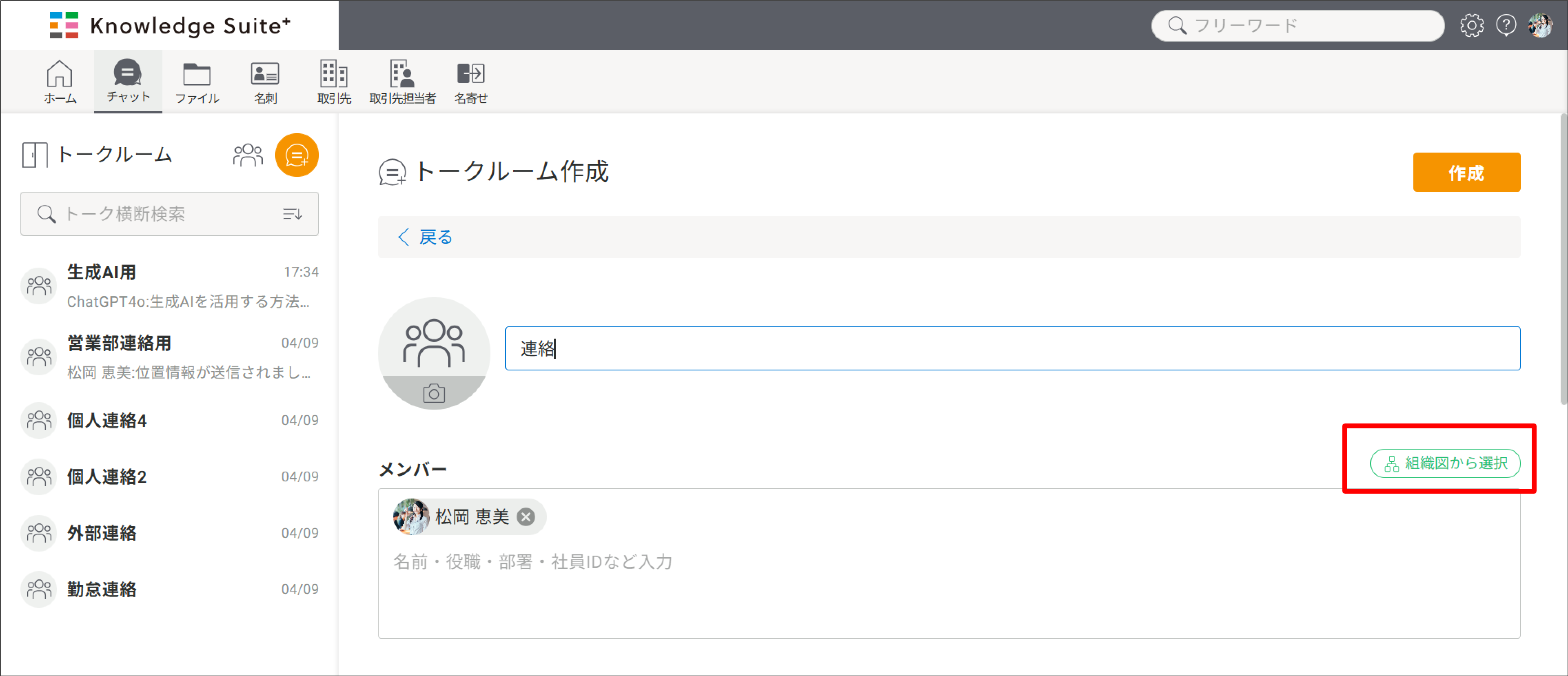The image size is (1568, 676).
Task: Open the 個人連絡4 talk room
Action: (169, 421)
